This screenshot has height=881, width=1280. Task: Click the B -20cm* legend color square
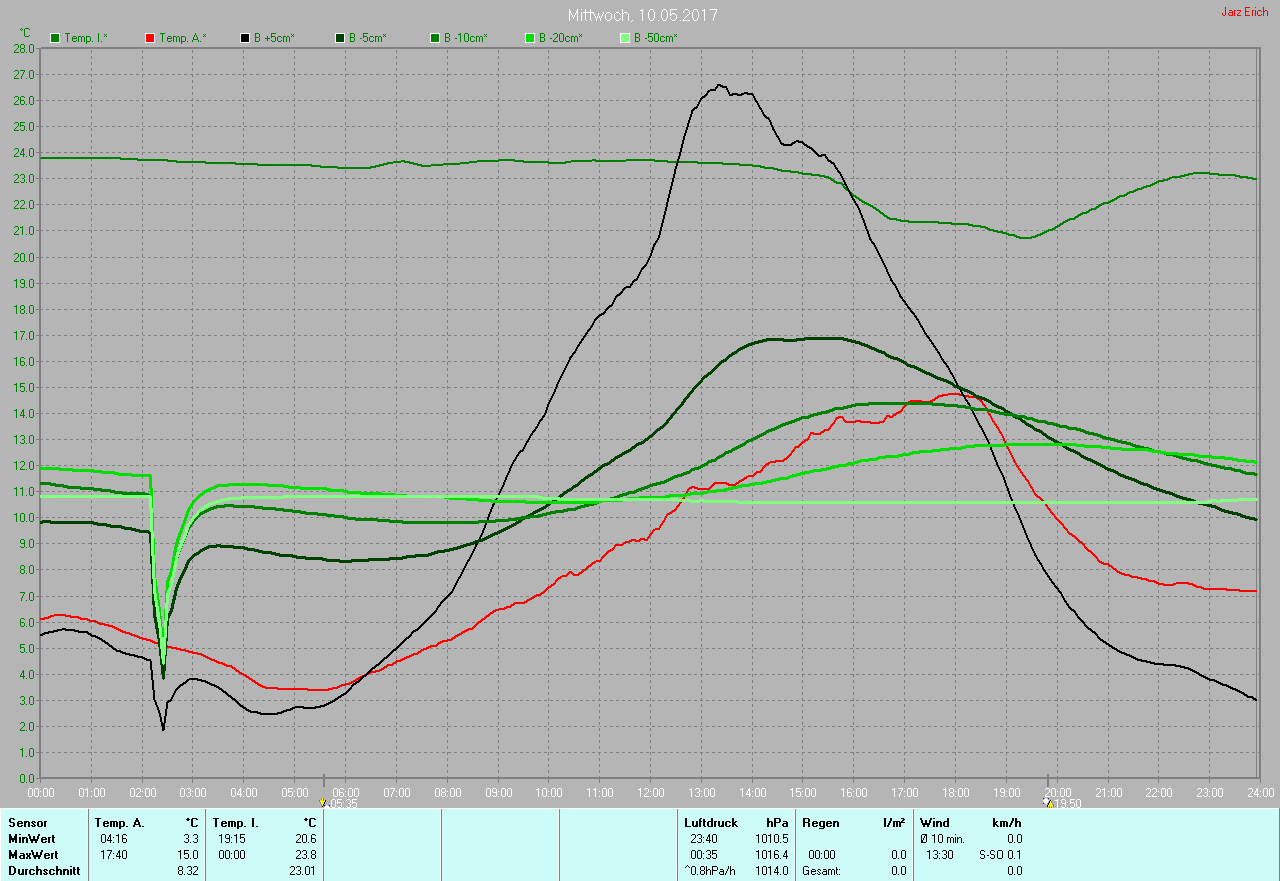(530, 38)
